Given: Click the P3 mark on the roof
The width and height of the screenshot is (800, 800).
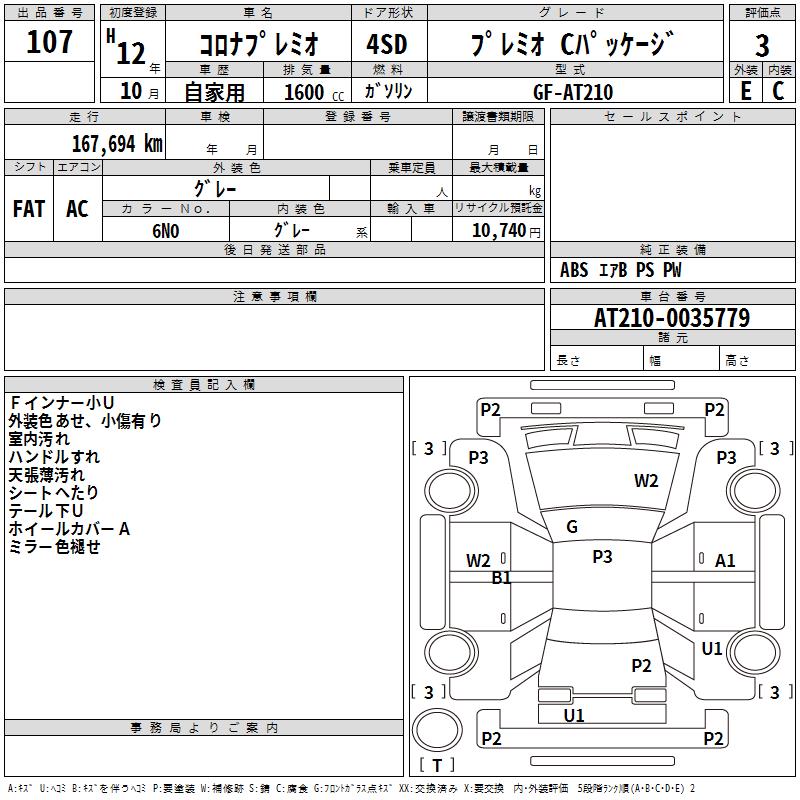Looking at the screenshot, I should (602, 557).
